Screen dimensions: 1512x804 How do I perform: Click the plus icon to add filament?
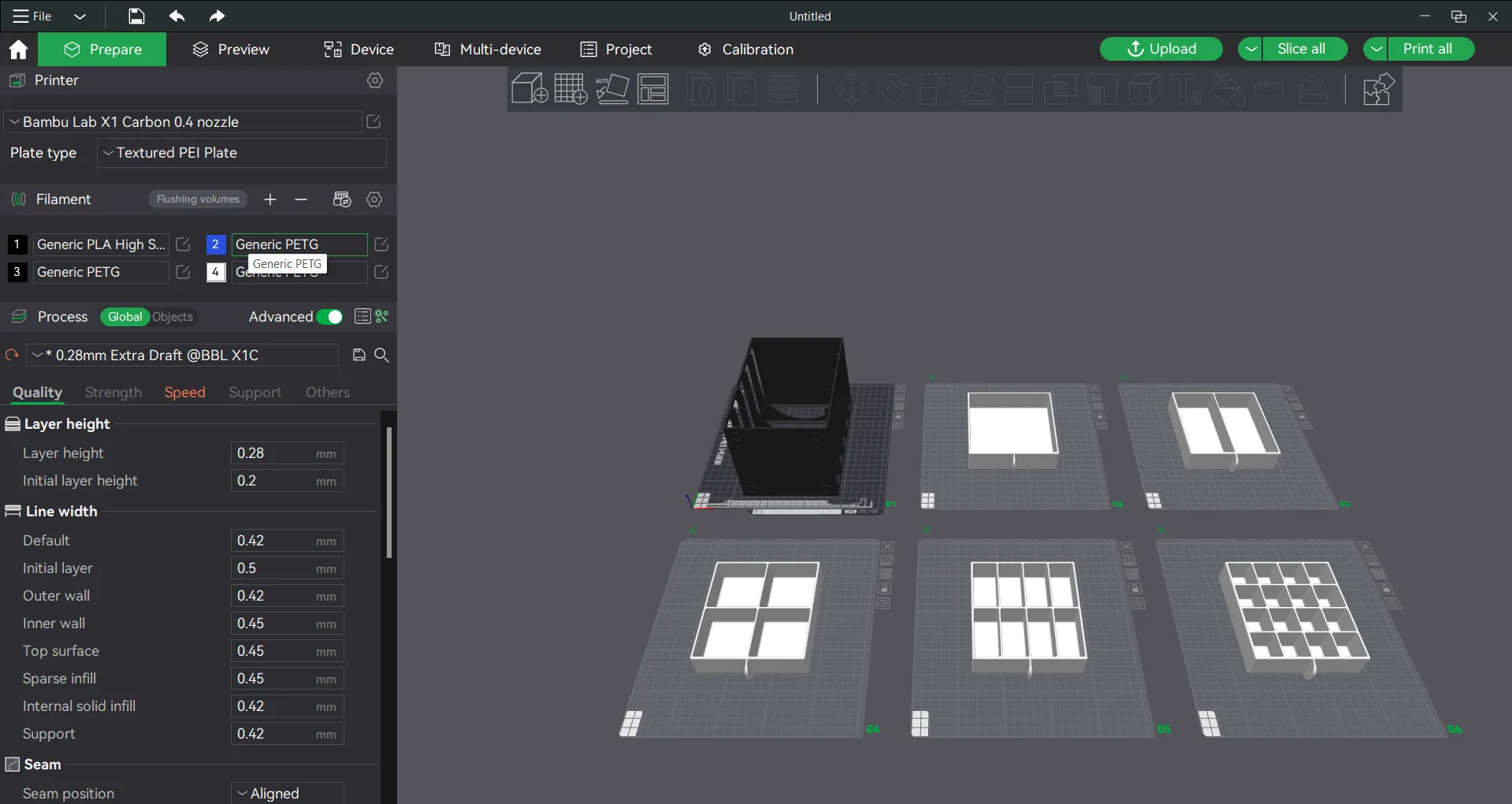(270, 199)
